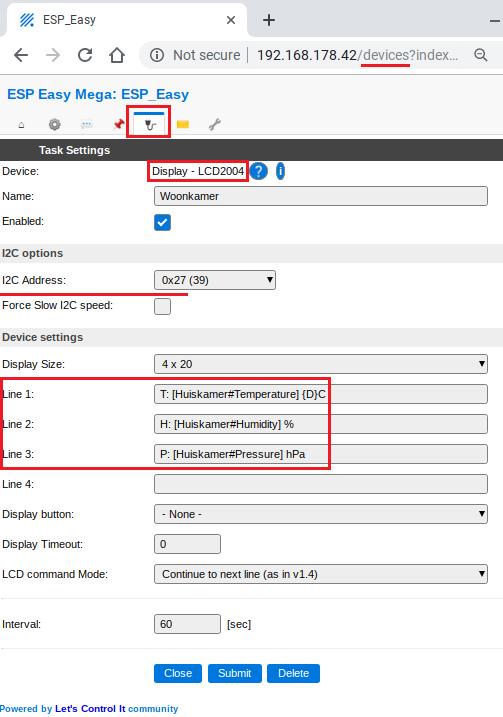Uncheck the Enabled checkbox

pos(162,222)
